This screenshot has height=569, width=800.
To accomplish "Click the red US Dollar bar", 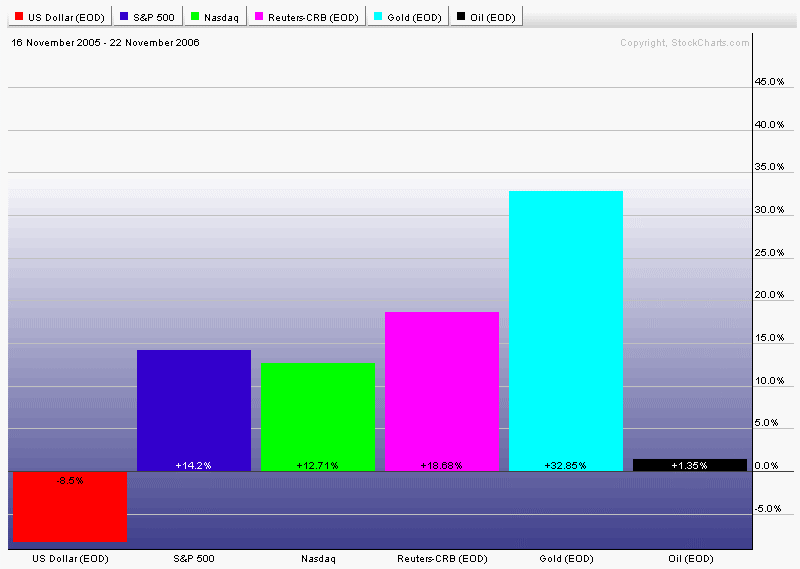I will click(70, 506).
